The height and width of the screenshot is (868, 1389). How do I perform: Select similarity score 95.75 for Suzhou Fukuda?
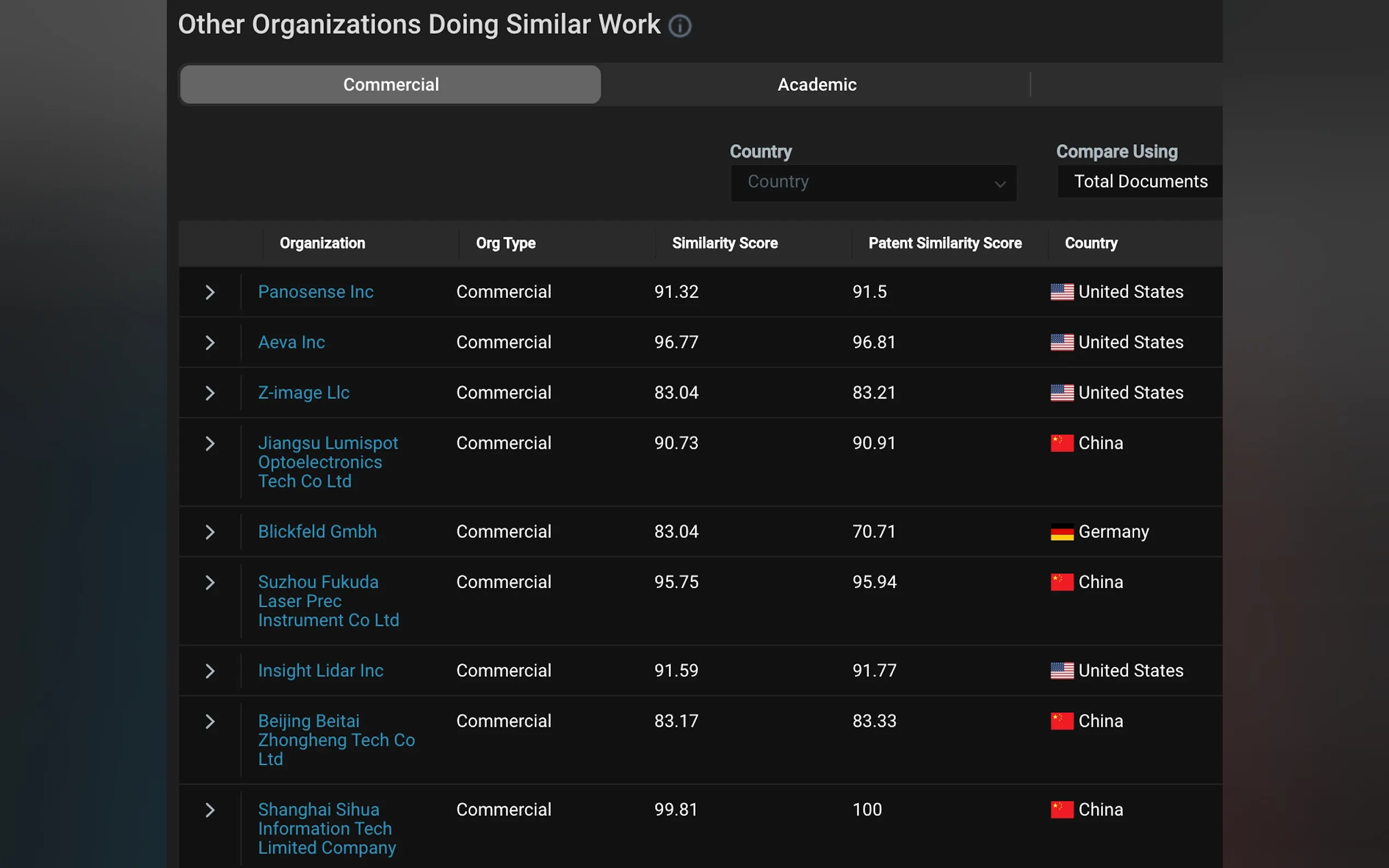(x=676, y=582)
